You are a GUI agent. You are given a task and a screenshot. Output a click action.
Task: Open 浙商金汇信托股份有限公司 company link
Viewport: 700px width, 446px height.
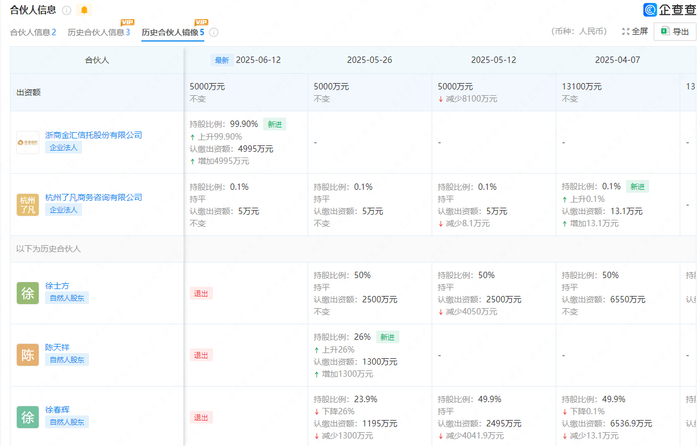coord(94,134)
